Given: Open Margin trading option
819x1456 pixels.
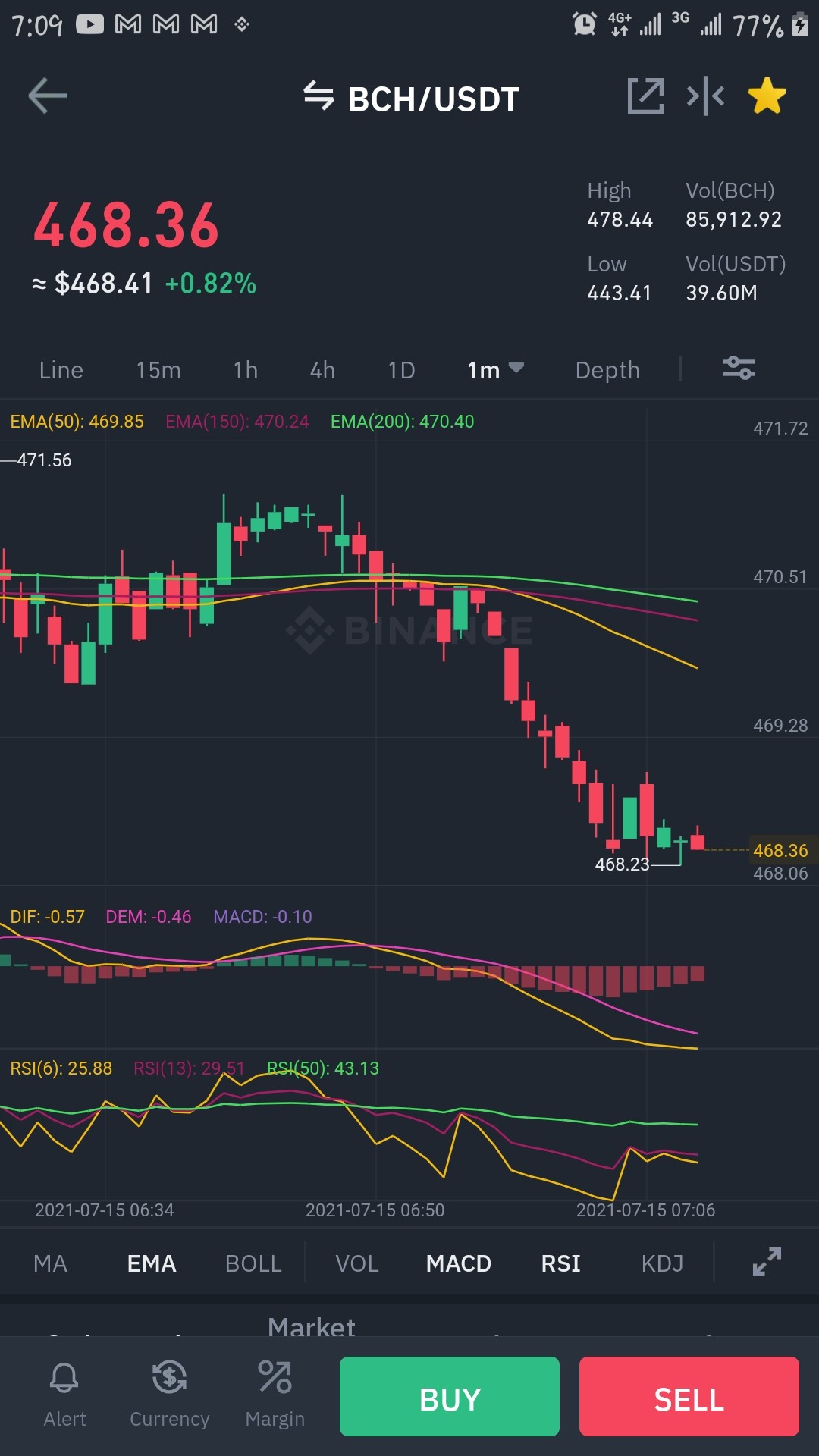Looking at the screenshot, I should [275, 1395].
